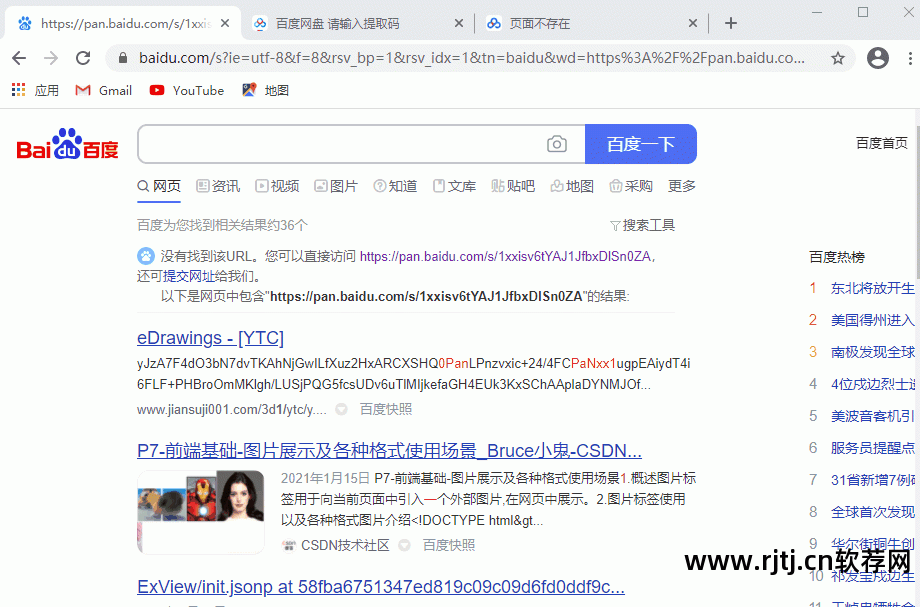Click the CSDN技术社区 source icon
The image size is (920, 607).
(287, 545)
